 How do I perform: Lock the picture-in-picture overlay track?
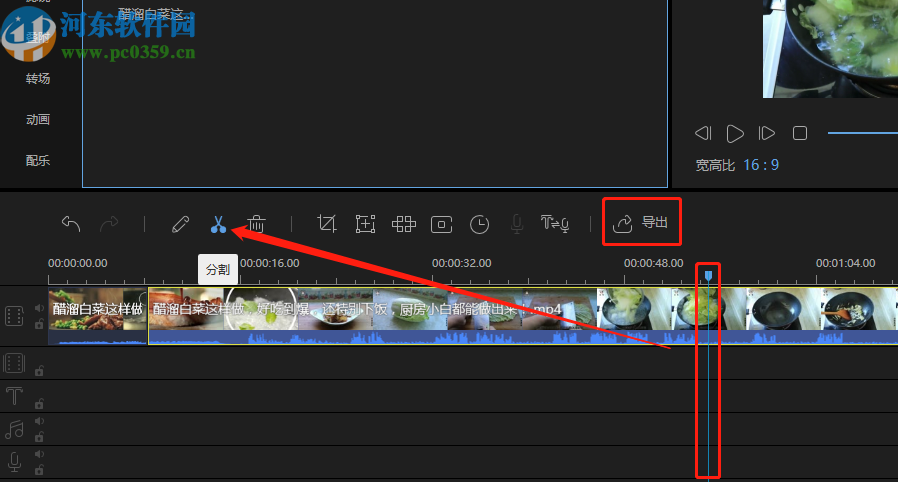[39, 370]
